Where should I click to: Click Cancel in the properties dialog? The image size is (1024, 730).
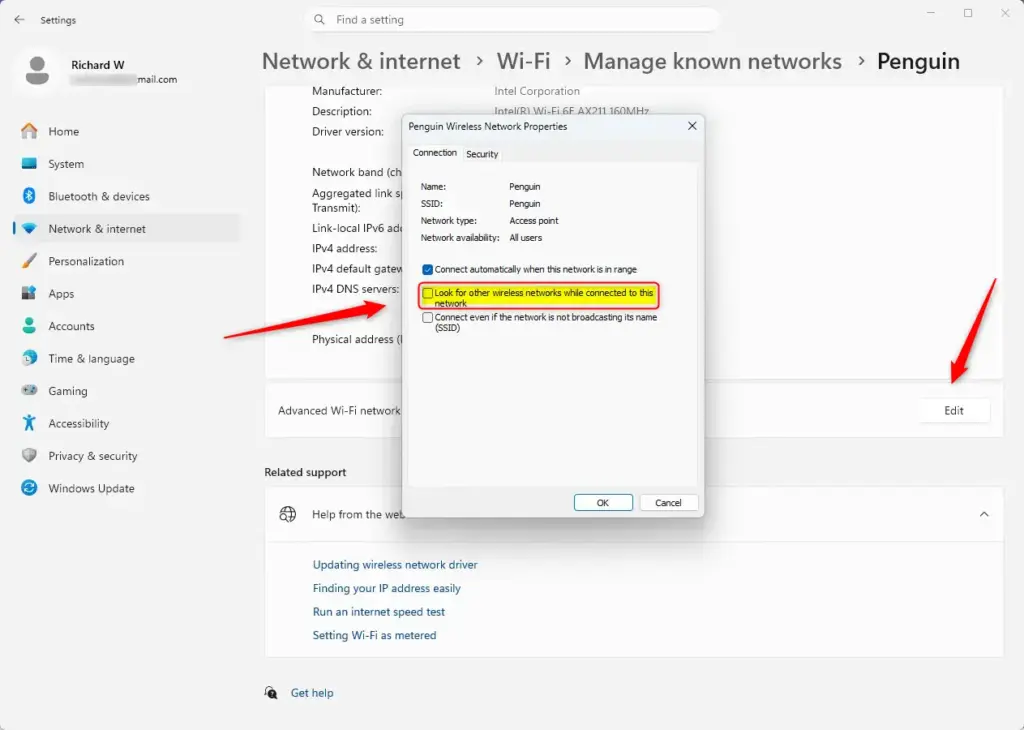pyautogui.click(x=668, y=503)
